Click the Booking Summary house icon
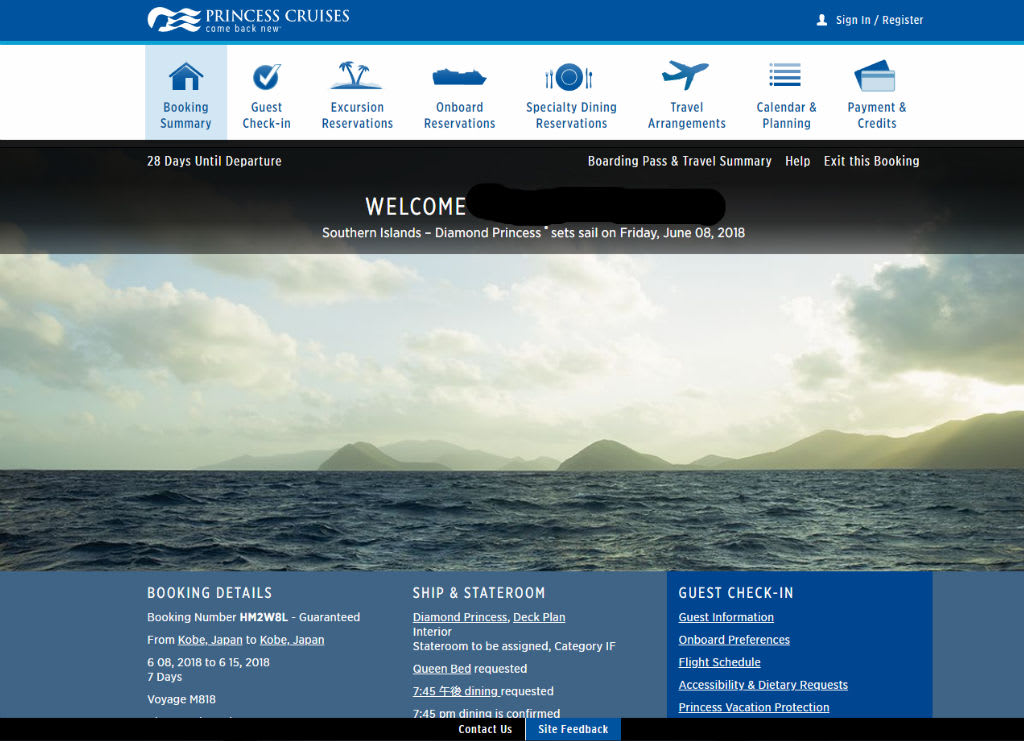Screen dimensions: 1024x741 tap(186, 76)
